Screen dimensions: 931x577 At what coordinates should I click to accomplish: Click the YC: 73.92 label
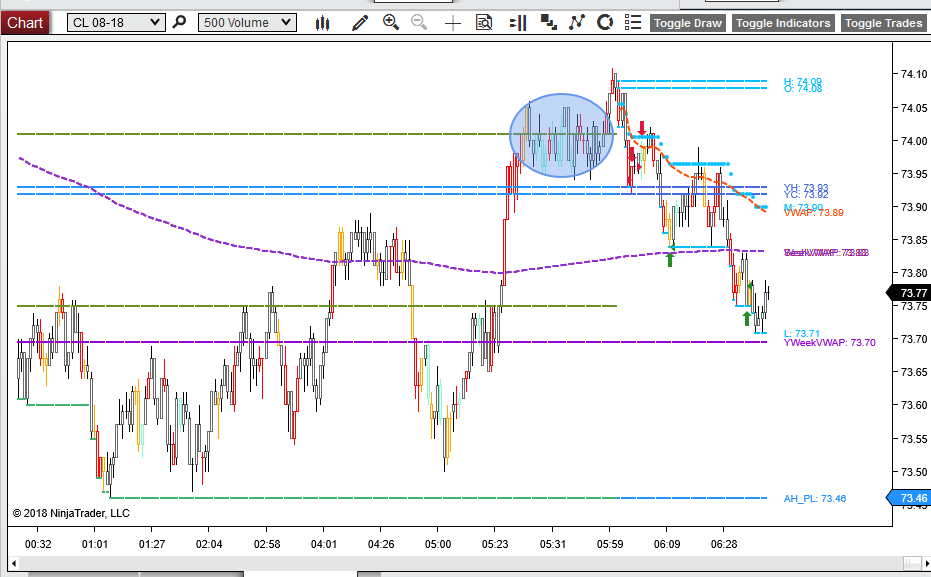[x=806, y=195]
